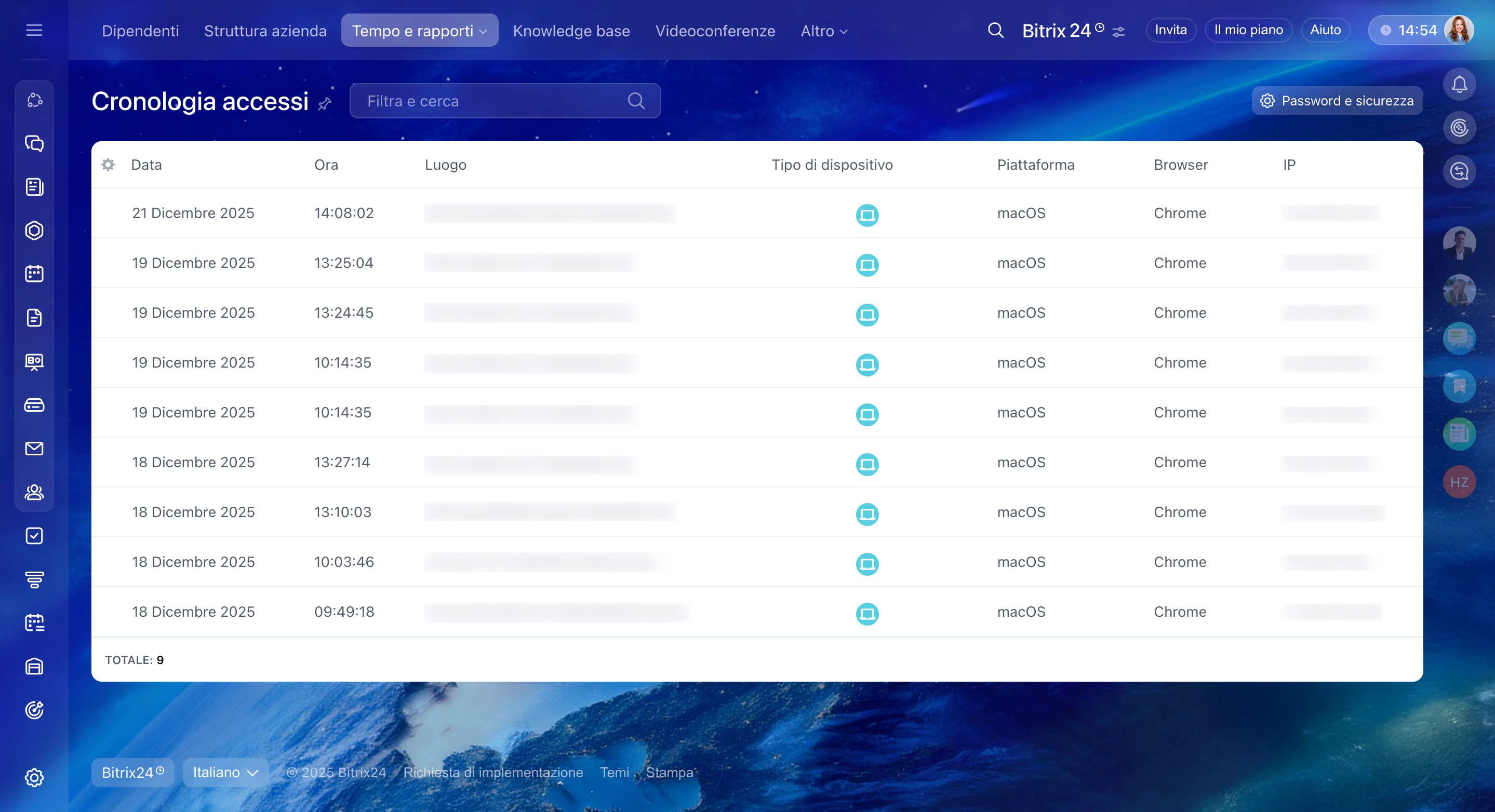
Task: Click the global search magnifier icon
Action: [995, 30]
